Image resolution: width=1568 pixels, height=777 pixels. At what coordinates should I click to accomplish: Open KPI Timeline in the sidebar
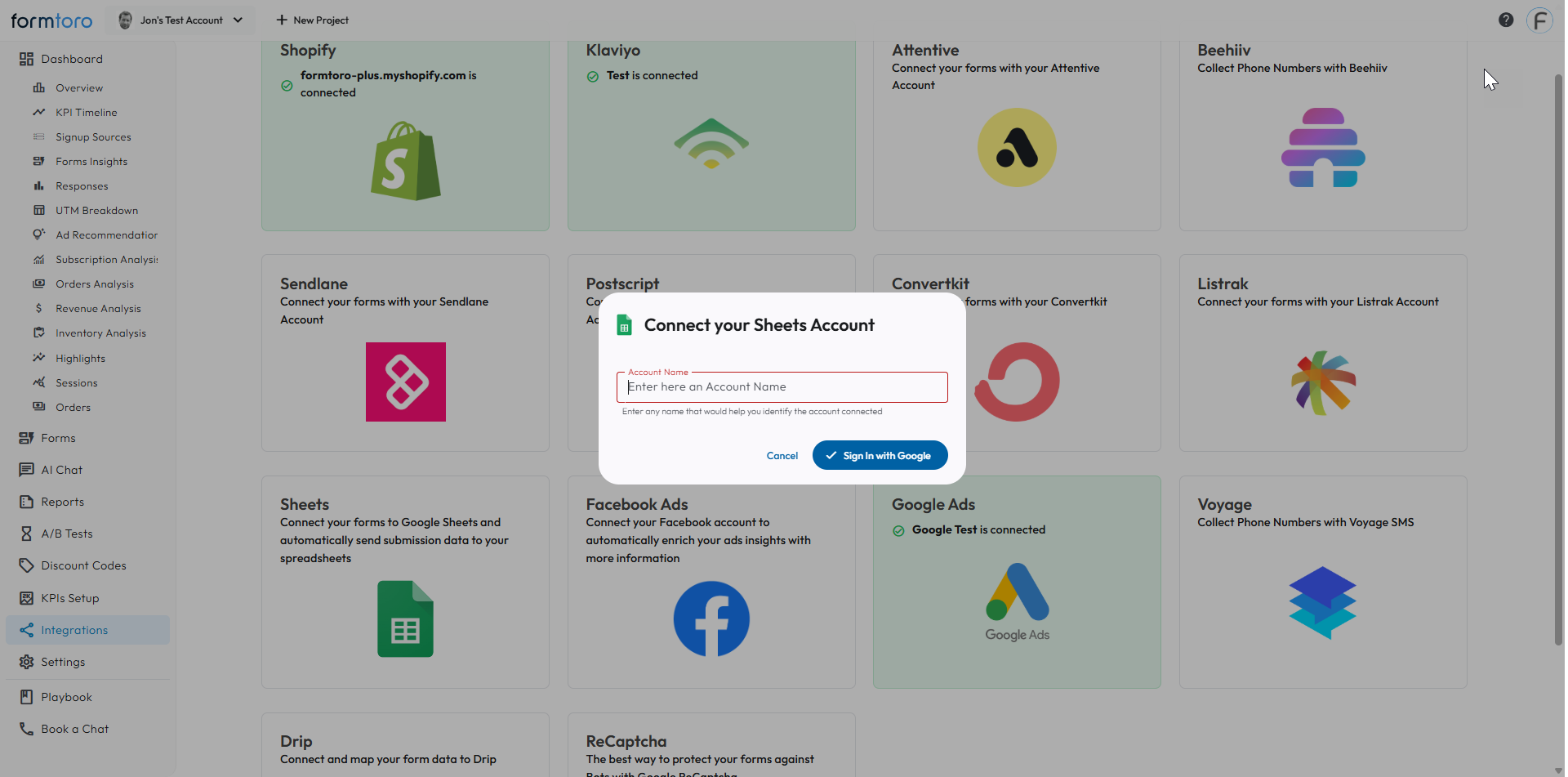[86, 113]
